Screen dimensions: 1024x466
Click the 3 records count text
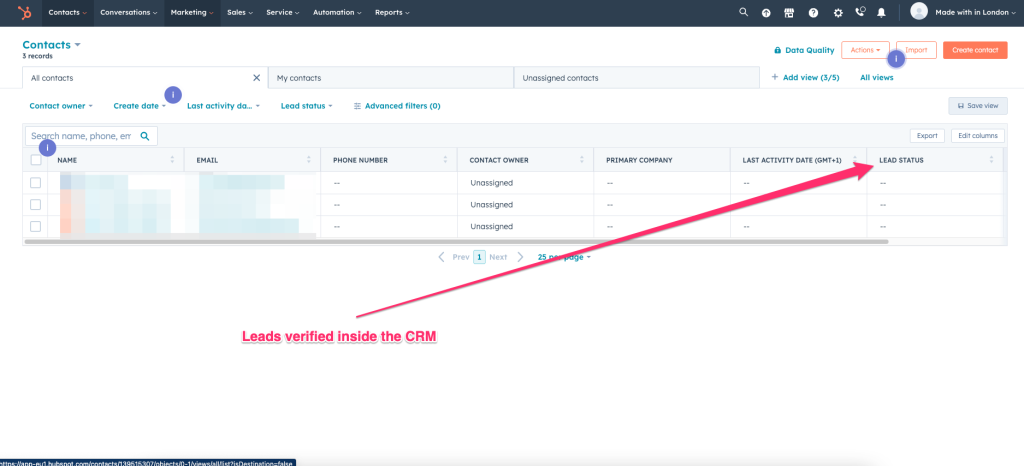(x=37, y=56)
